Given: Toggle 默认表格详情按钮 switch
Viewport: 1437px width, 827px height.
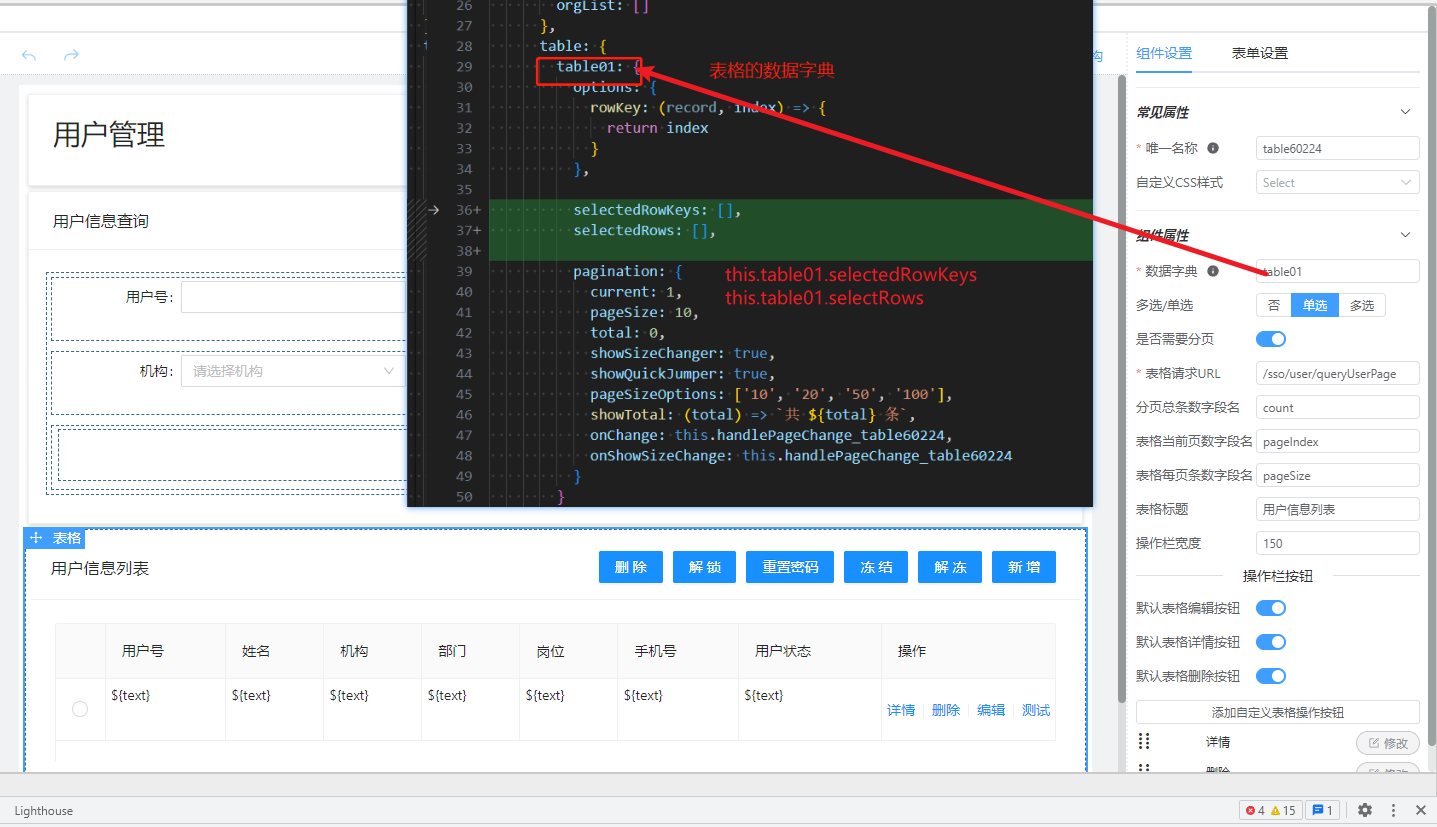Looking at the screenshot, I should coord(1271,642).
